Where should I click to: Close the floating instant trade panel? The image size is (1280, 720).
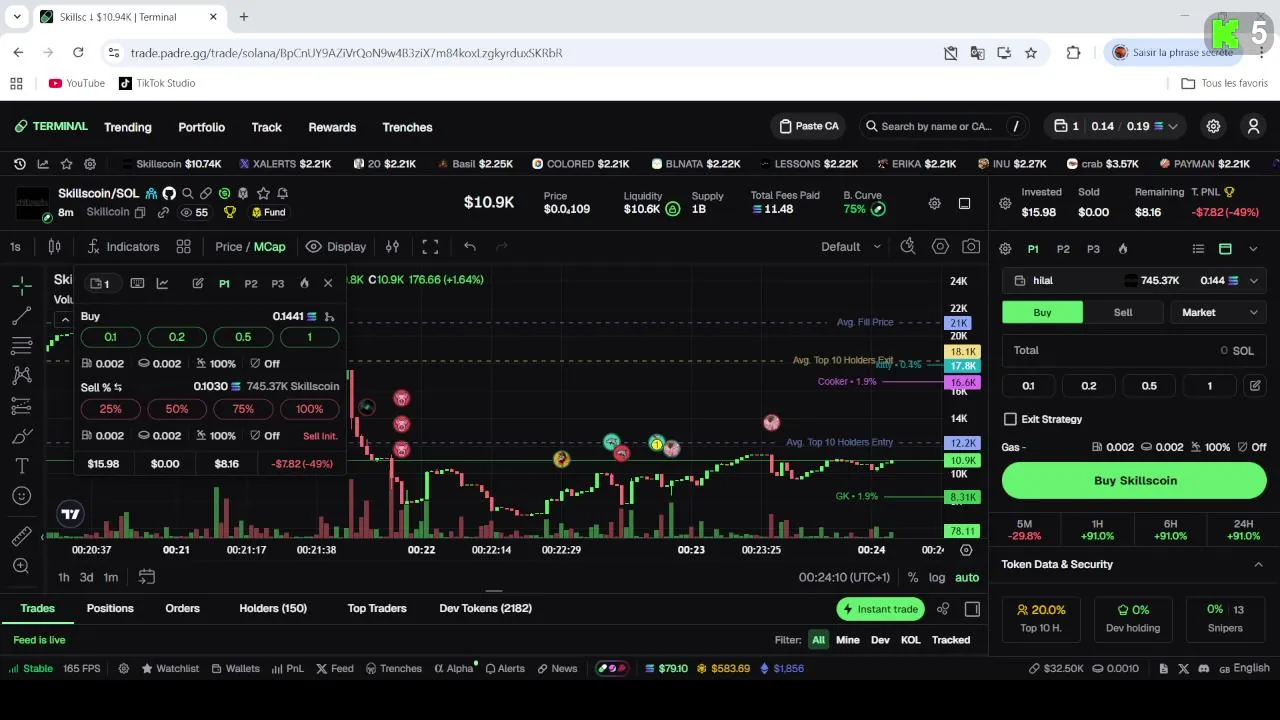(x=328, y=283)
